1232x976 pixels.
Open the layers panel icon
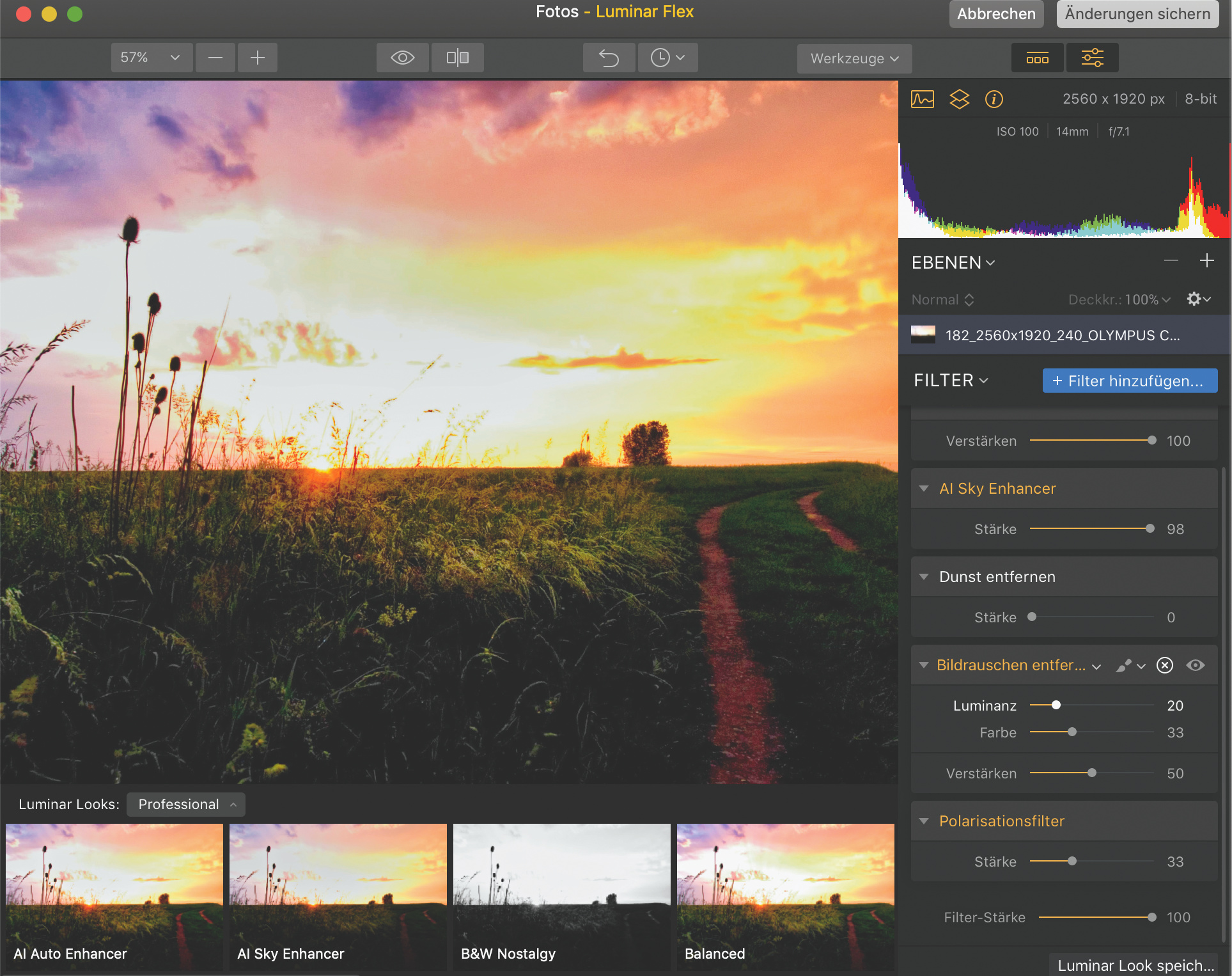[959, 99]
